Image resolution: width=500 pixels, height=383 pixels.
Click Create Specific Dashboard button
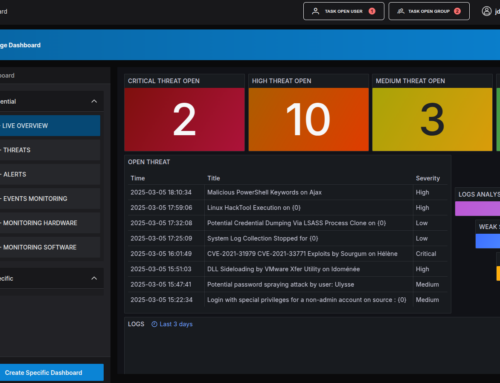52,372
